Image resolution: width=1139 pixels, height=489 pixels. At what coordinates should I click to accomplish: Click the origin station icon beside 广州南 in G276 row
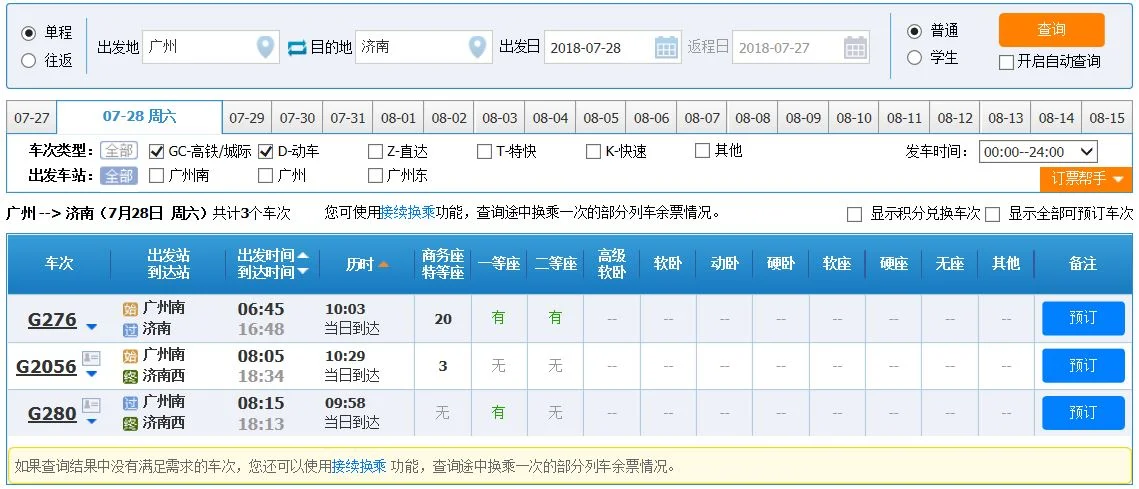click(130, 308)
